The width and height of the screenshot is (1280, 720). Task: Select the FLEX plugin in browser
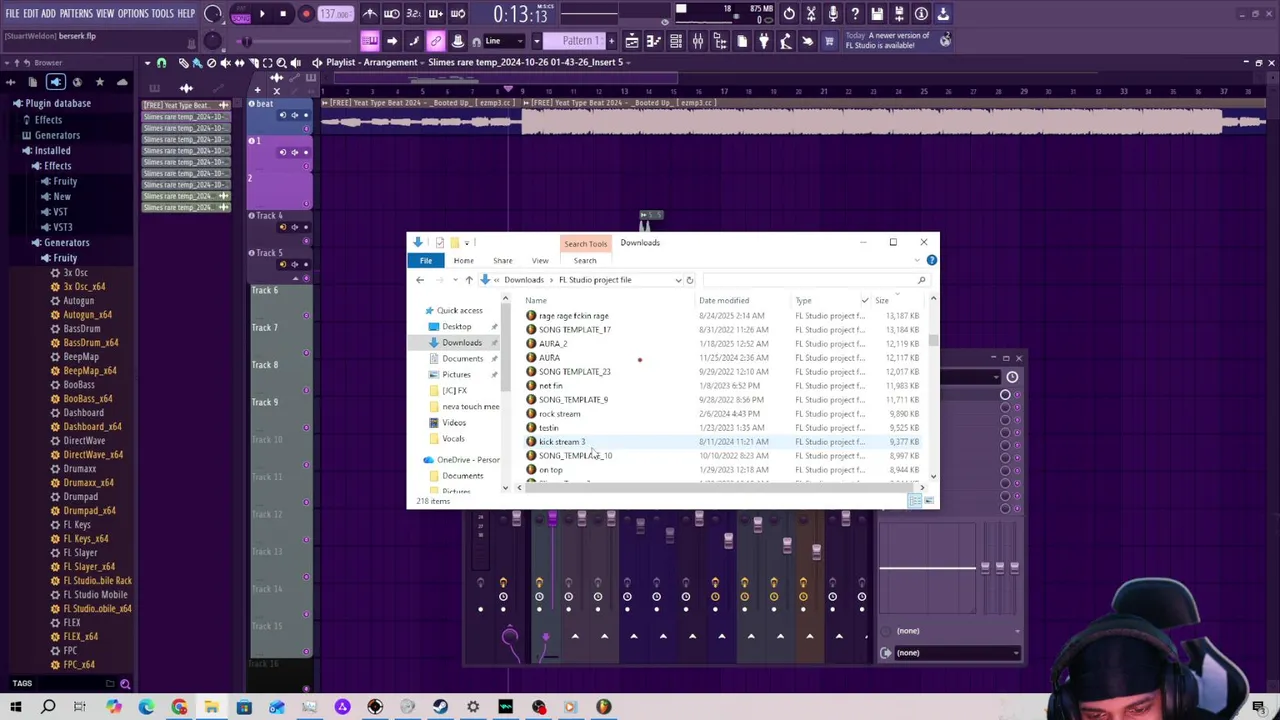[71, 623]
